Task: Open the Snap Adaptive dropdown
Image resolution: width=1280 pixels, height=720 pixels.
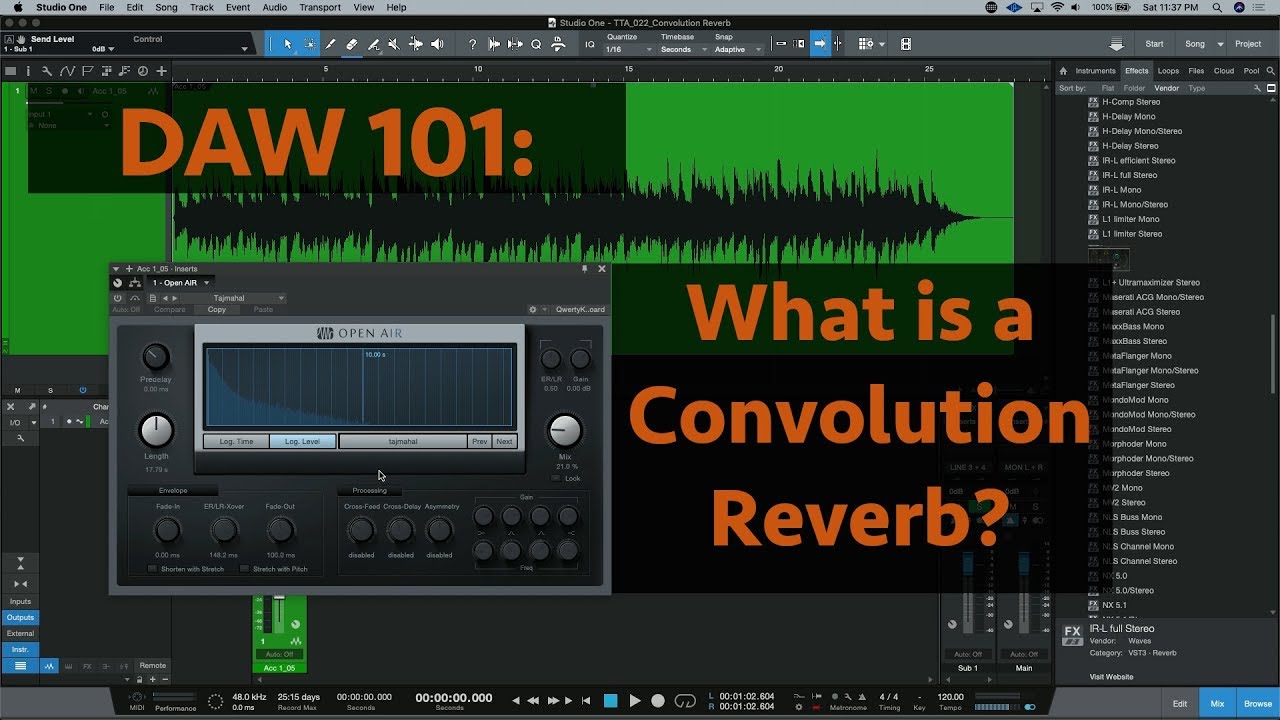Action: (737, 49)
